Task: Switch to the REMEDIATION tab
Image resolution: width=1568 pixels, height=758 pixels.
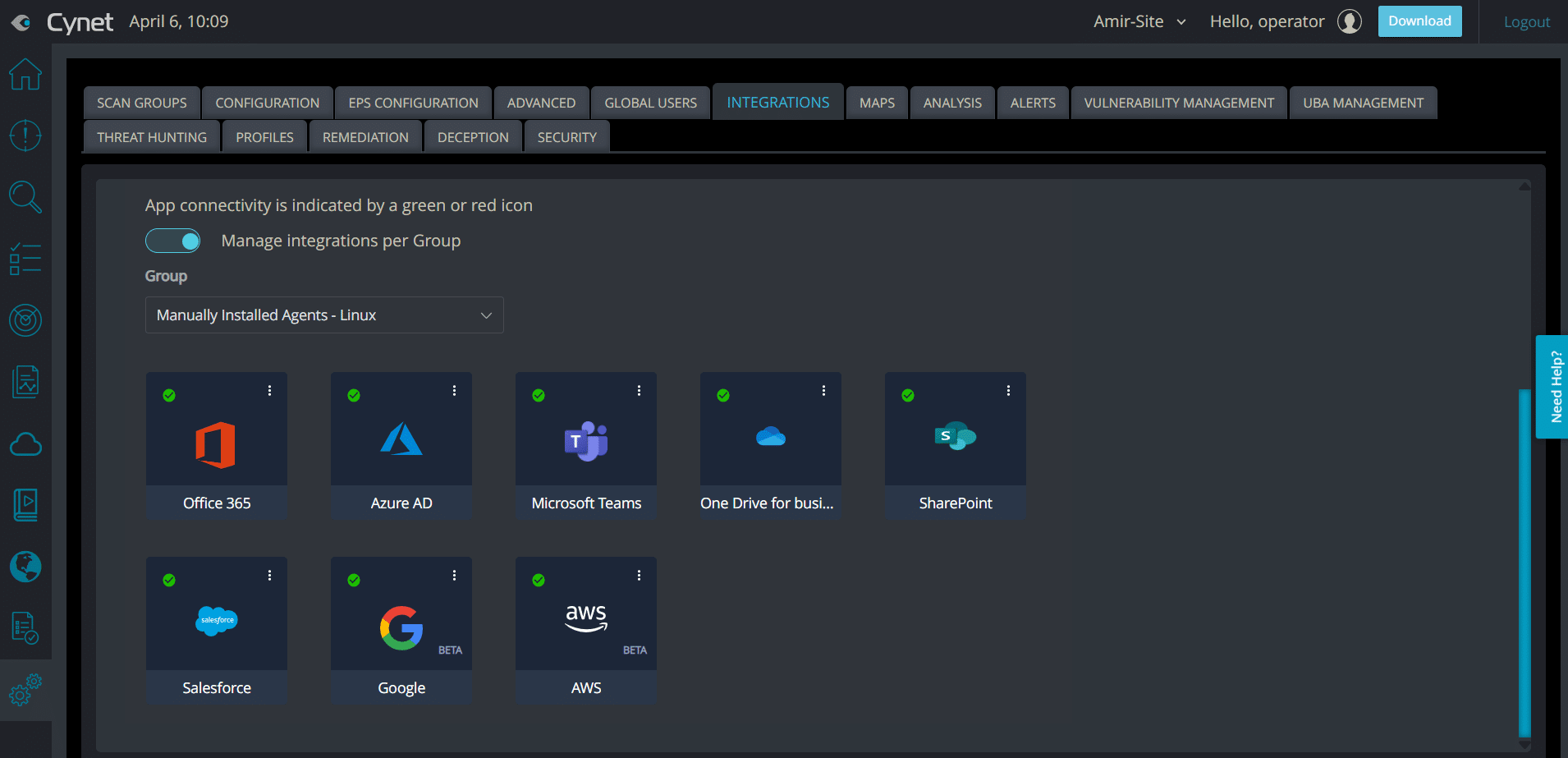Action: pyautogui.click(x=365, y=137)
